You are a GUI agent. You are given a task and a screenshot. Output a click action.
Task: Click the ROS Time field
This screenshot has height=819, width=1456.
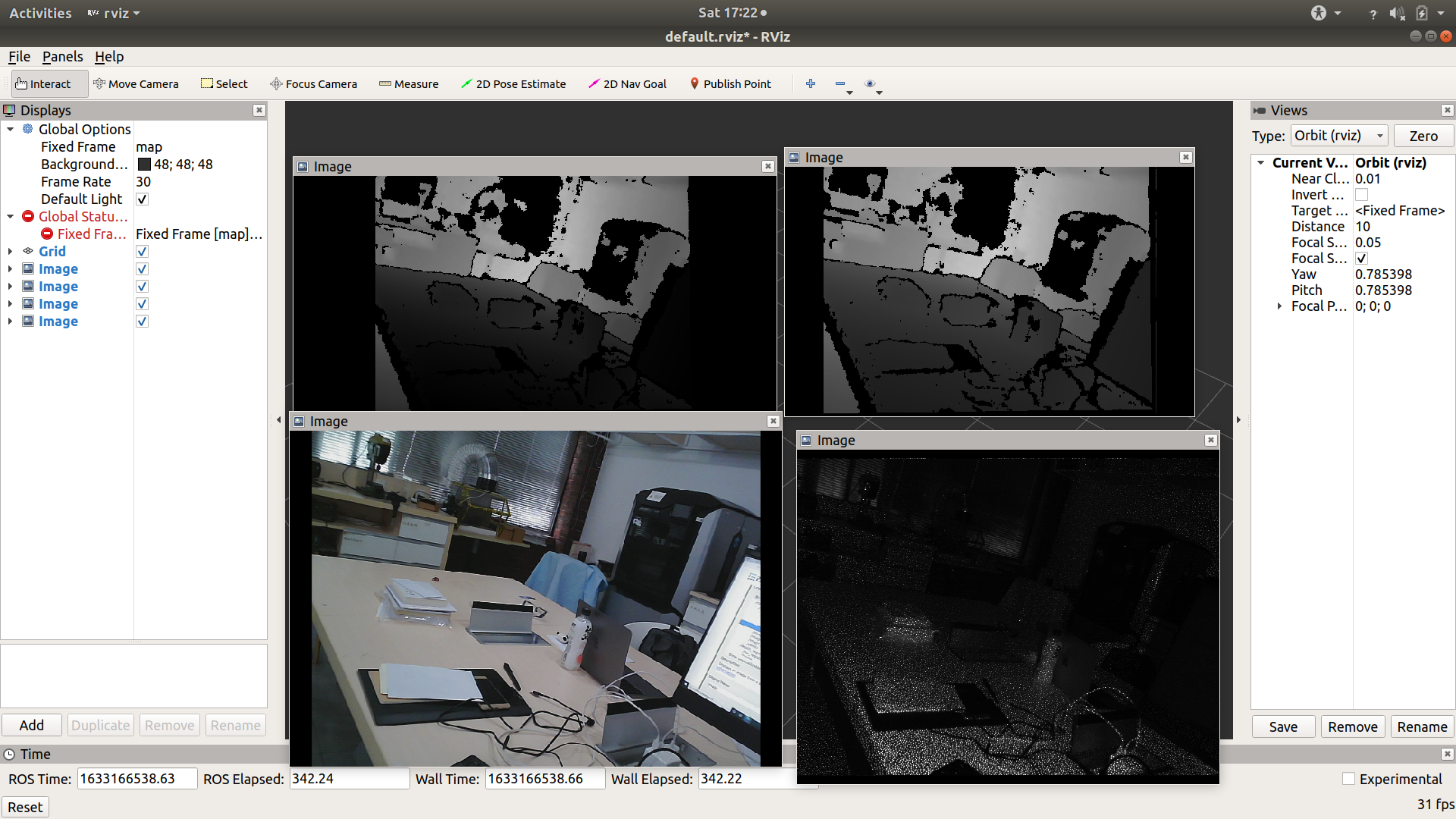[x=137, y=779]
